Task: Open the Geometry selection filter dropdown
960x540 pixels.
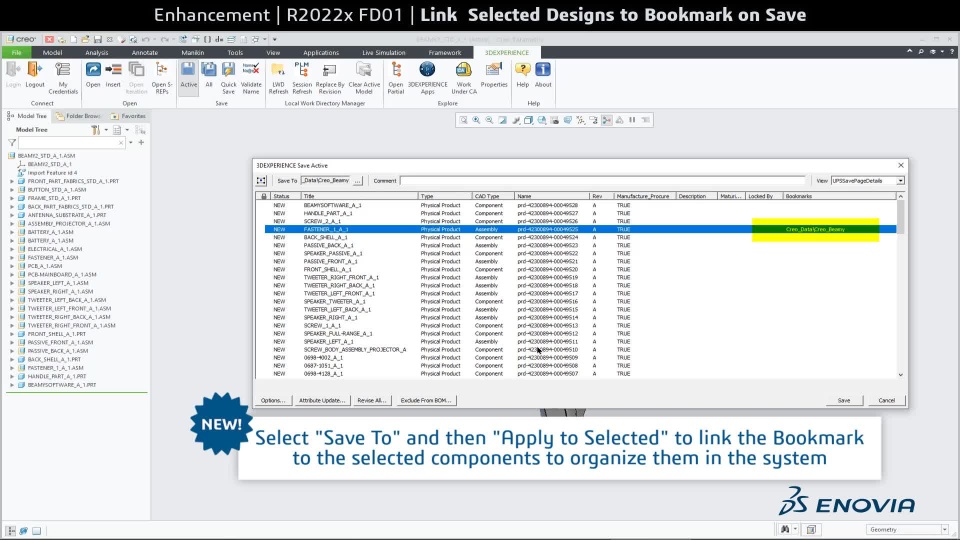Action: (x=944, y=530)
